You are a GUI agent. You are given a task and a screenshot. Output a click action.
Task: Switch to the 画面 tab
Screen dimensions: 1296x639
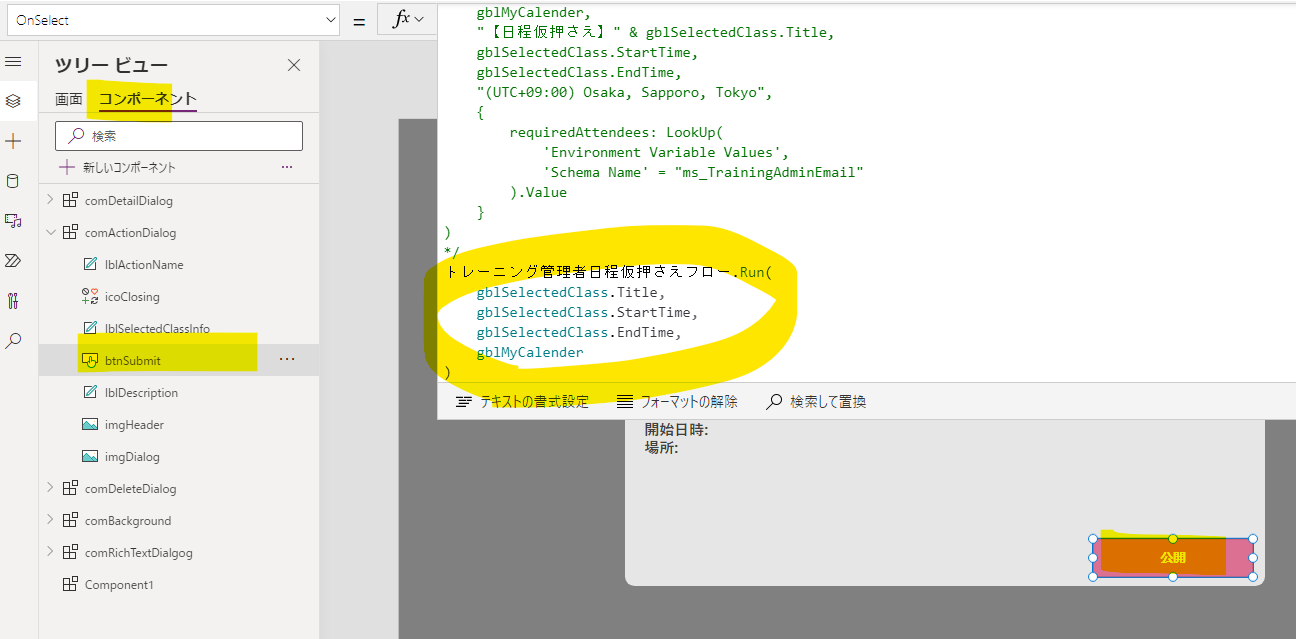[69, 99]
